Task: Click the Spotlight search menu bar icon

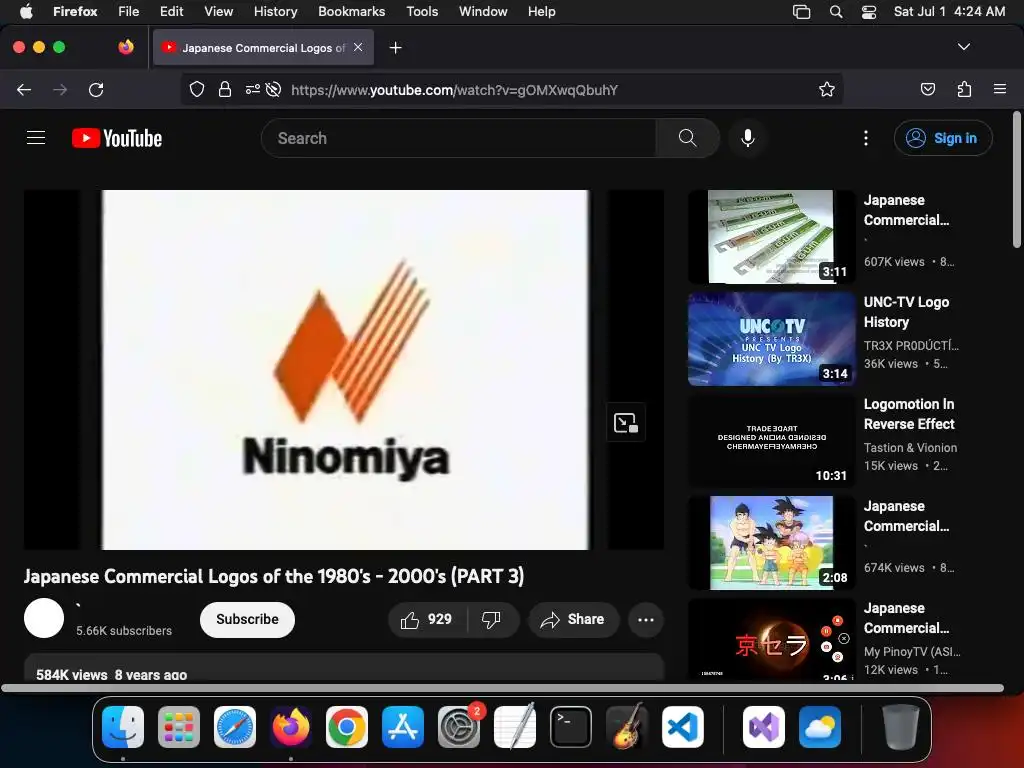Action: coord(836,12)
